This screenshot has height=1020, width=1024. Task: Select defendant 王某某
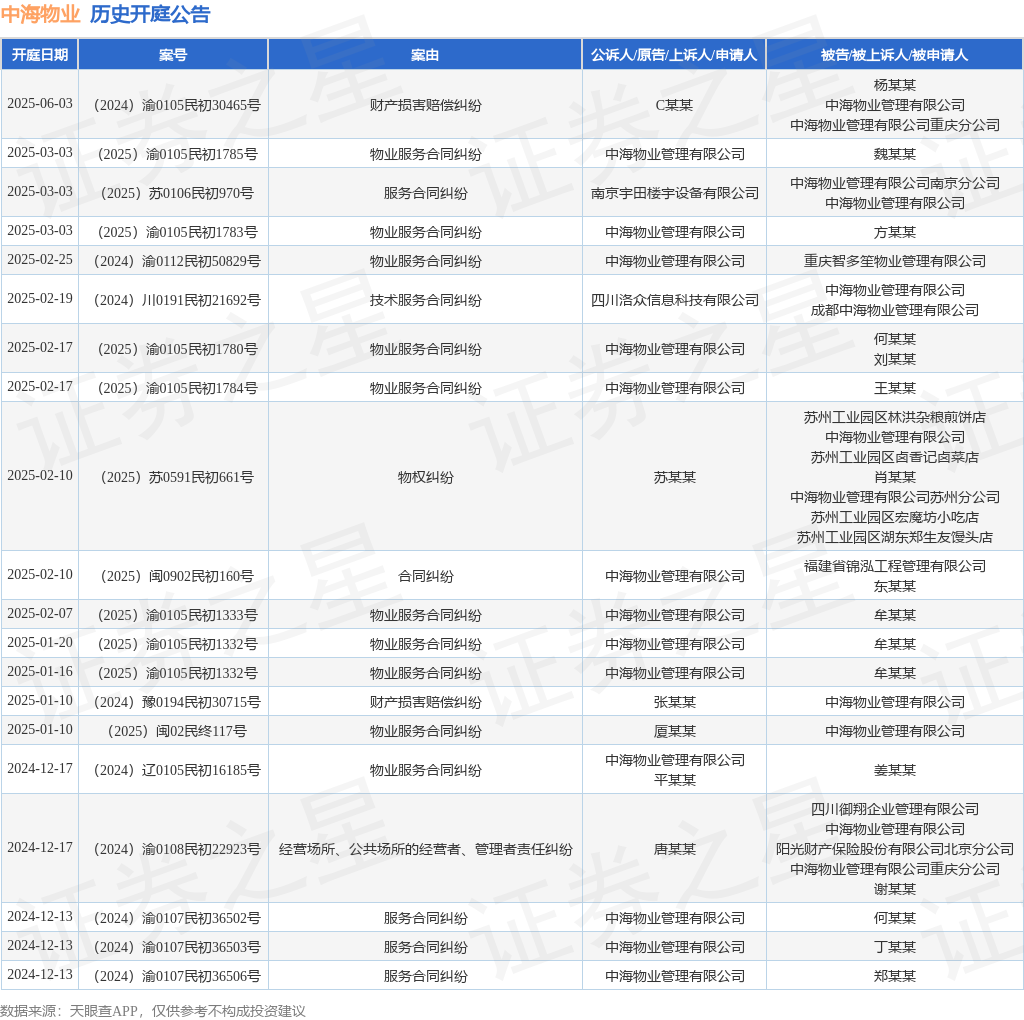coord(895,388)
